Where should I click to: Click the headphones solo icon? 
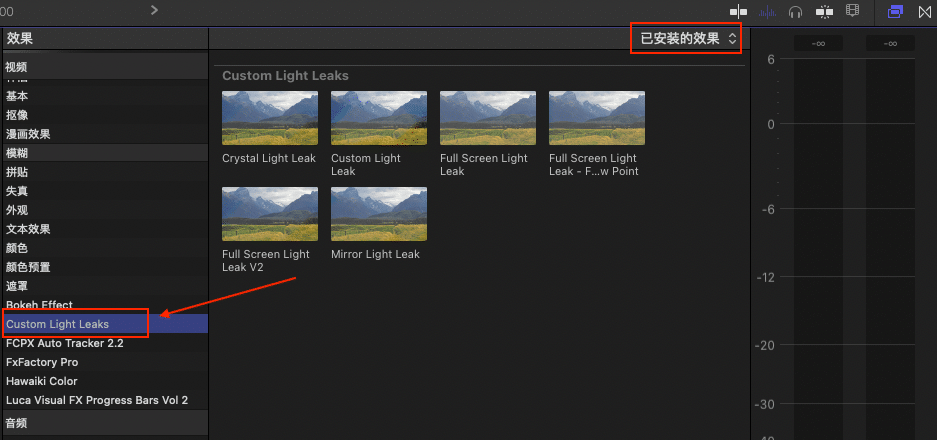click(795, 12)
